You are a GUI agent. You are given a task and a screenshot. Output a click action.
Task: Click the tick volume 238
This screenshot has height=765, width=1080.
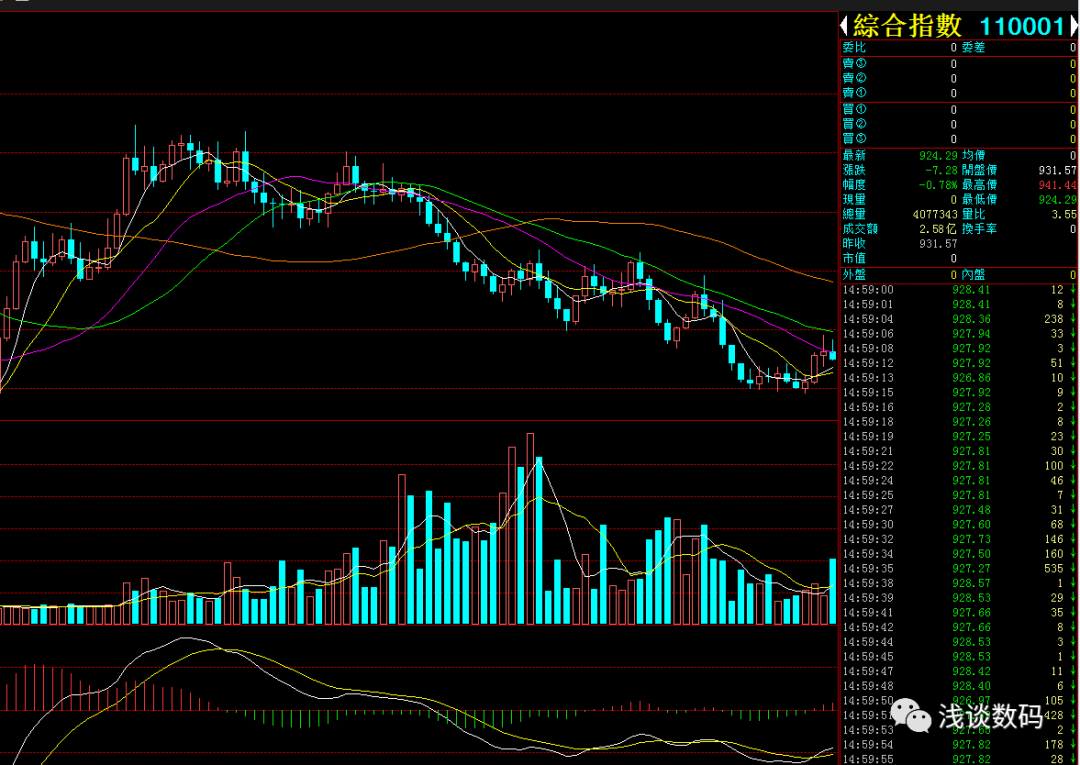click(x=1054, y=319)
